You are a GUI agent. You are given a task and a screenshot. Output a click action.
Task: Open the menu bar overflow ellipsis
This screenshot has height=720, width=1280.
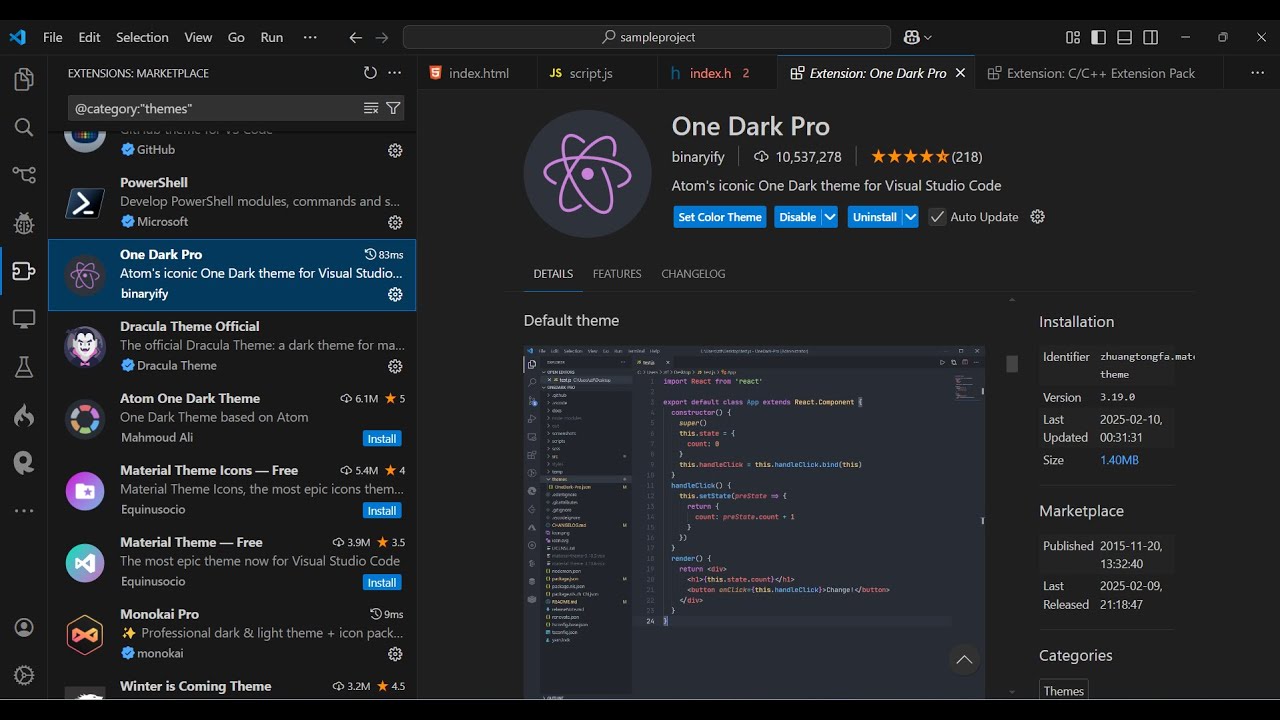(x=310, y=37)
